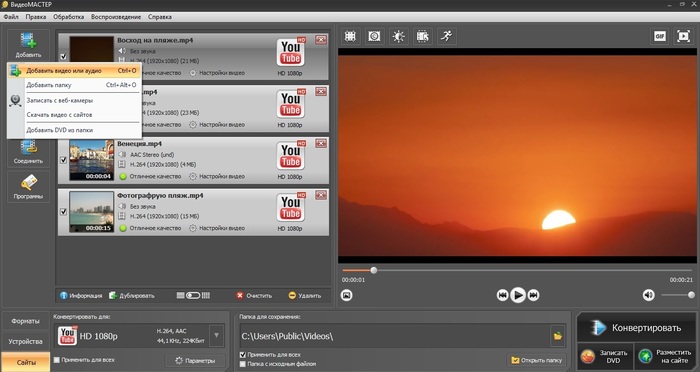Open Настройки видео for Венеция.mp4
700x372 pixels.
tap(217, 176)
